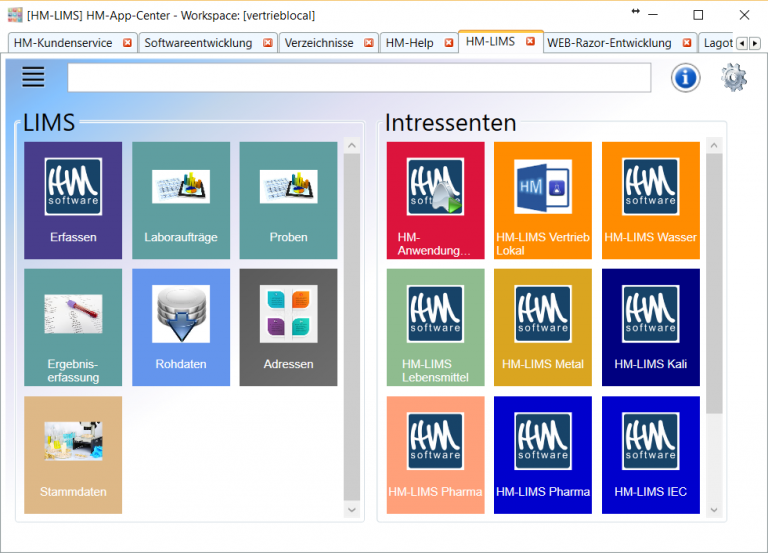
Task: Open the HM-LIMS Lebensmittel tile
Action: [435, 327]
